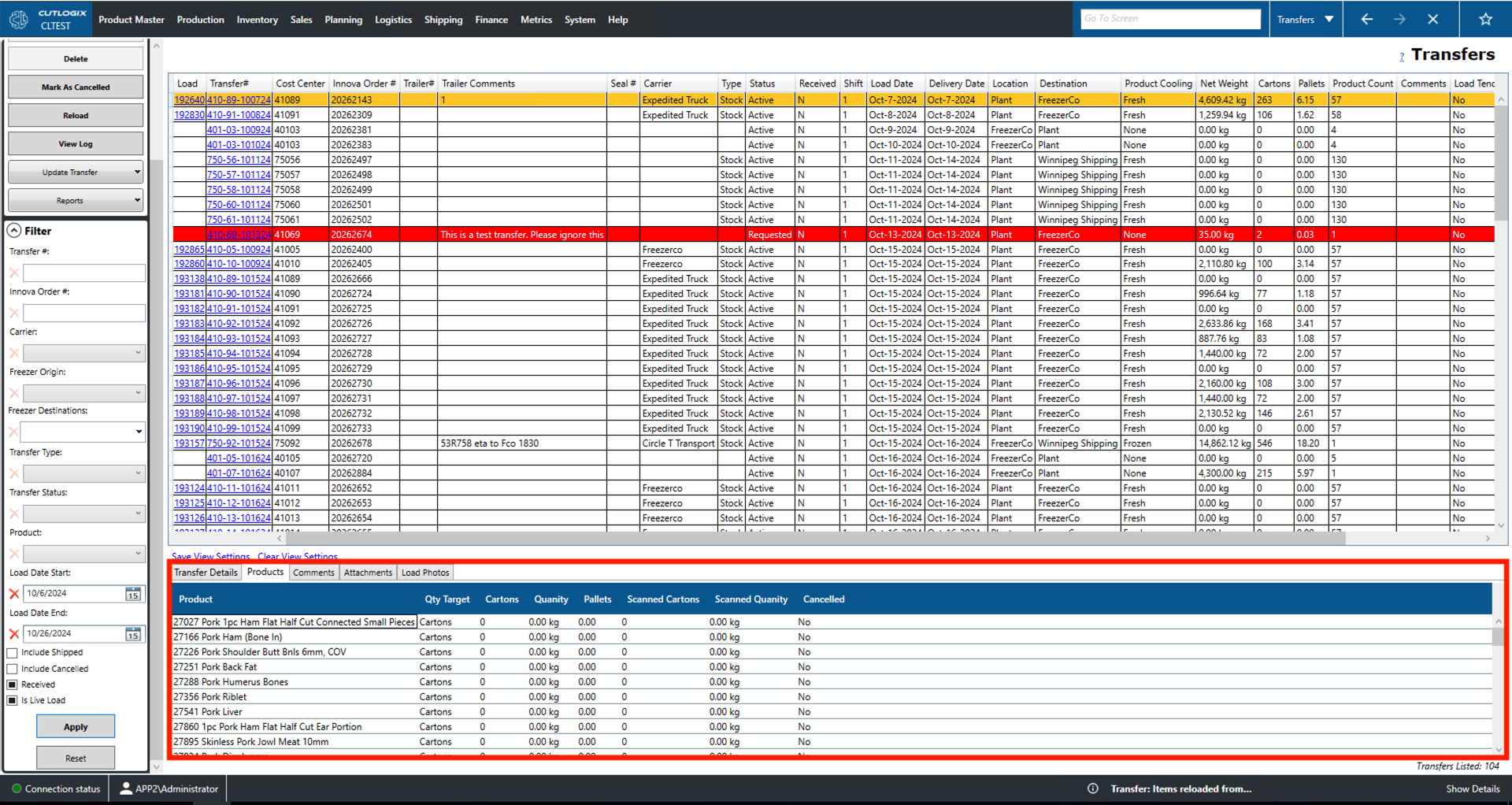Click the info icon next to reload notification

coord(1093,788)
